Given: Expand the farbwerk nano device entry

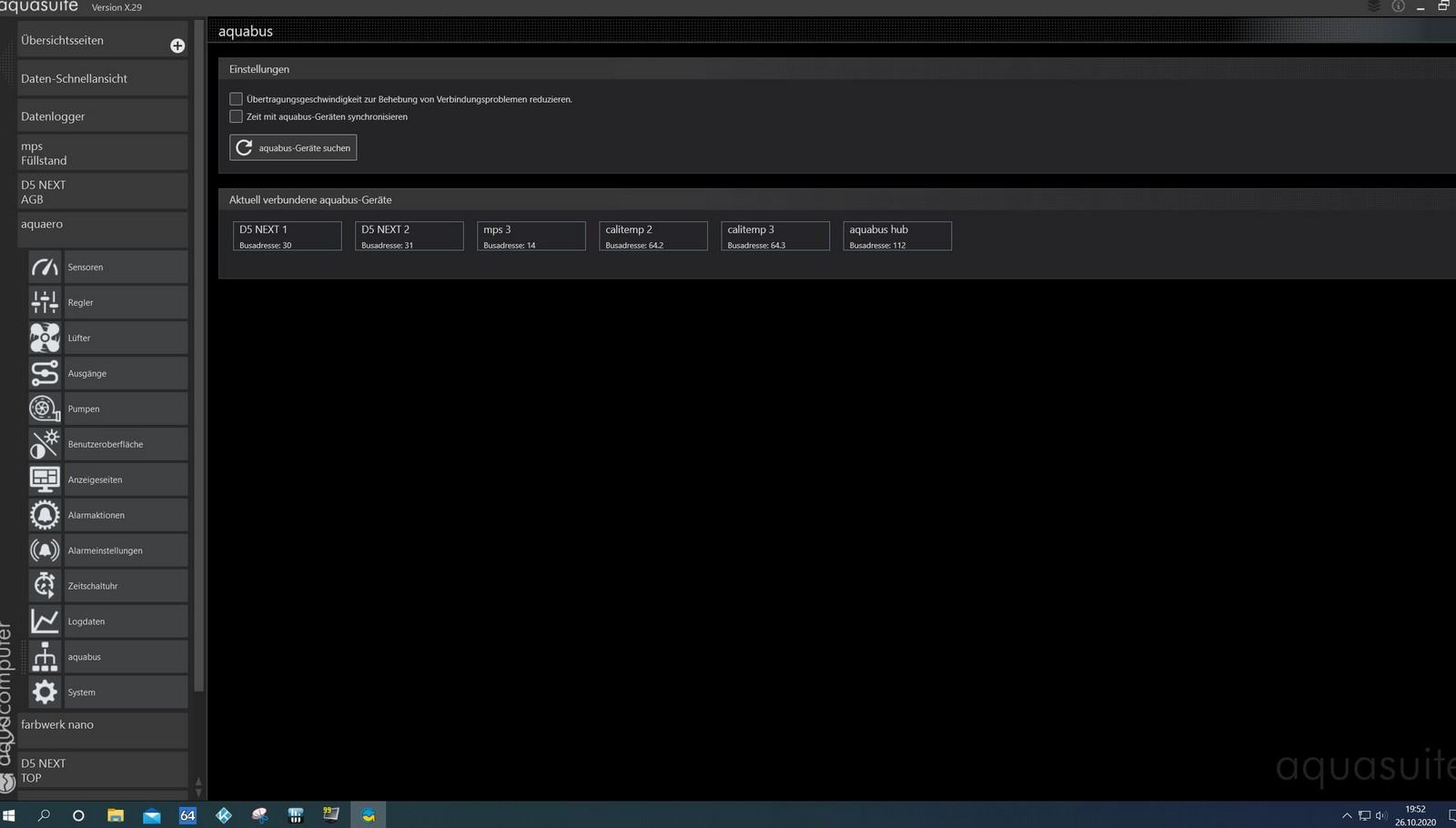Looking at the screenshot, I should (103, 731).
